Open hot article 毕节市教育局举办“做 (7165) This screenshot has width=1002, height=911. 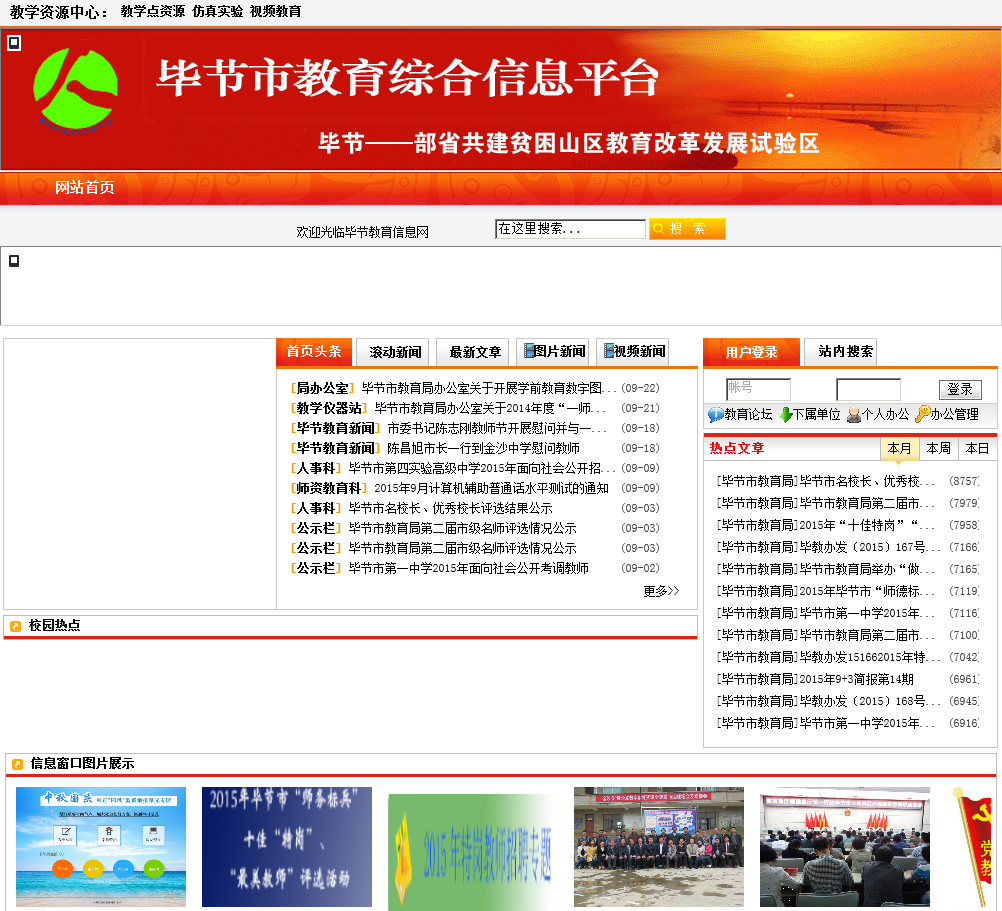pos(826,569)
